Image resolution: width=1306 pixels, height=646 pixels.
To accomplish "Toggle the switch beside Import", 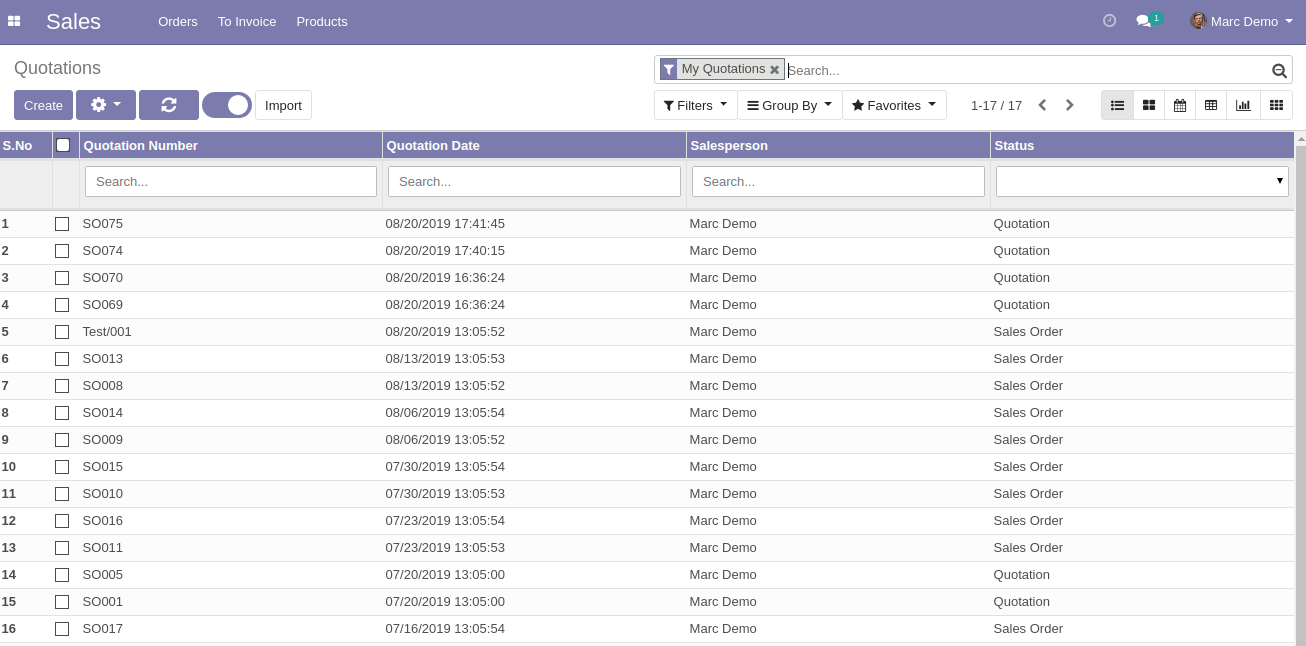I will pyautogui.click(x=227, y=105).
